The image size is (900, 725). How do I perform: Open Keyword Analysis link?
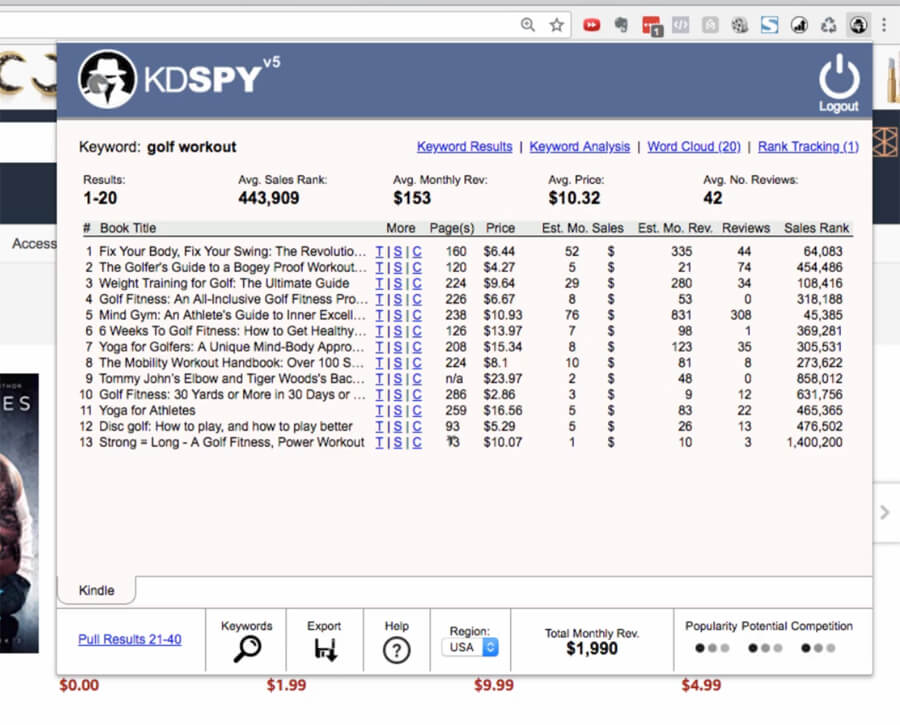click(579, 146)
